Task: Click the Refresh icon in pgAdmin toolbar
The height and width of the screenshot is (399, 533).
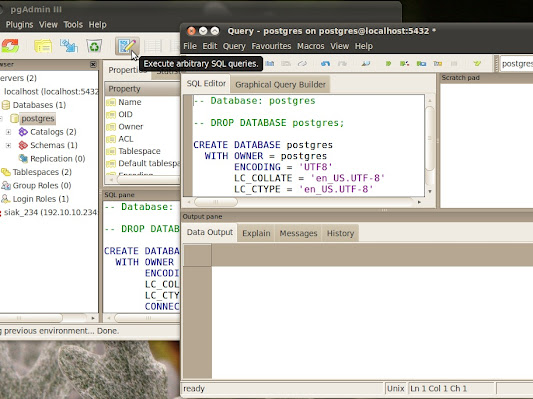Action: pyautogui.click(x=10, y=46)
